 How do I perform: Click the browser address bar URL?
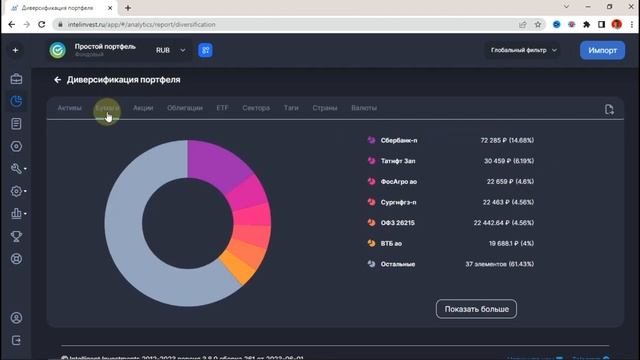[142, 24]
